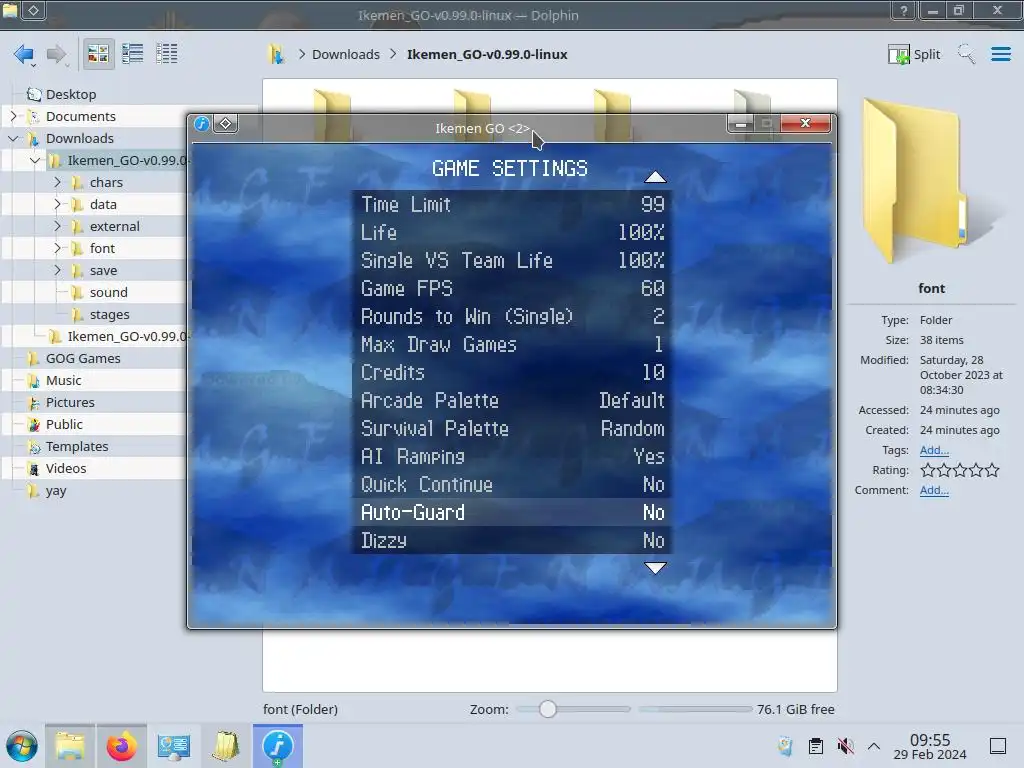
Task: Open yay folder in tree
Action: coord(56,490)
